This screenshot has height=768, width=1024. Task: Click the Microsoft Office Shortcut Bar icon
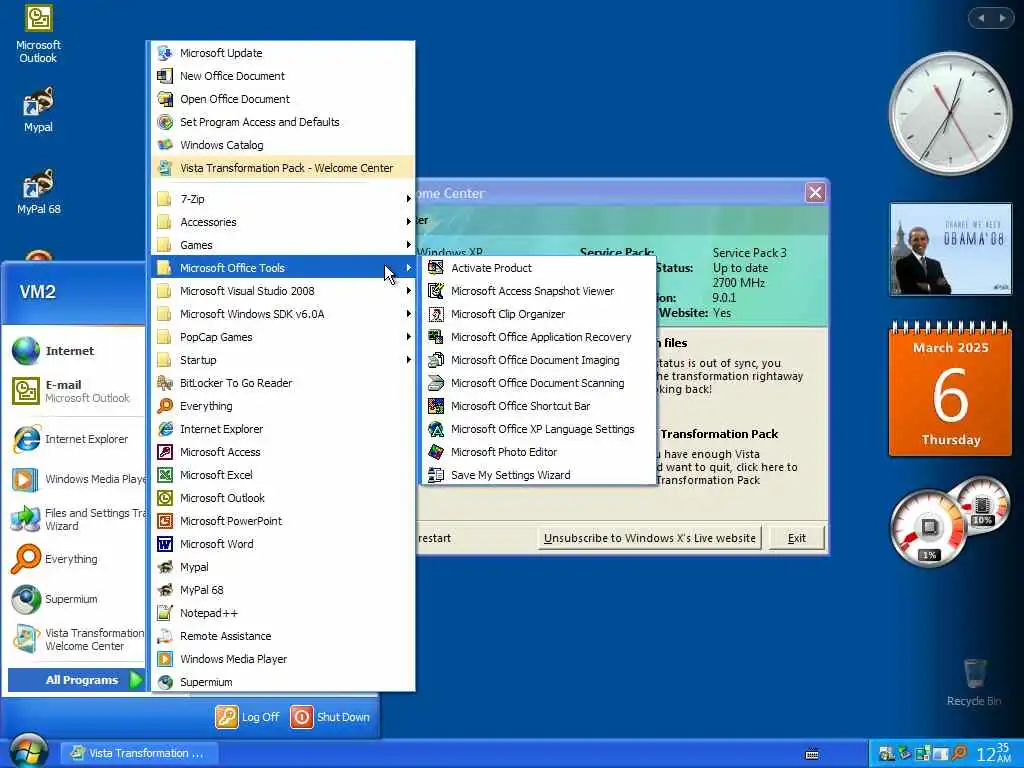(x=436, y=406)
